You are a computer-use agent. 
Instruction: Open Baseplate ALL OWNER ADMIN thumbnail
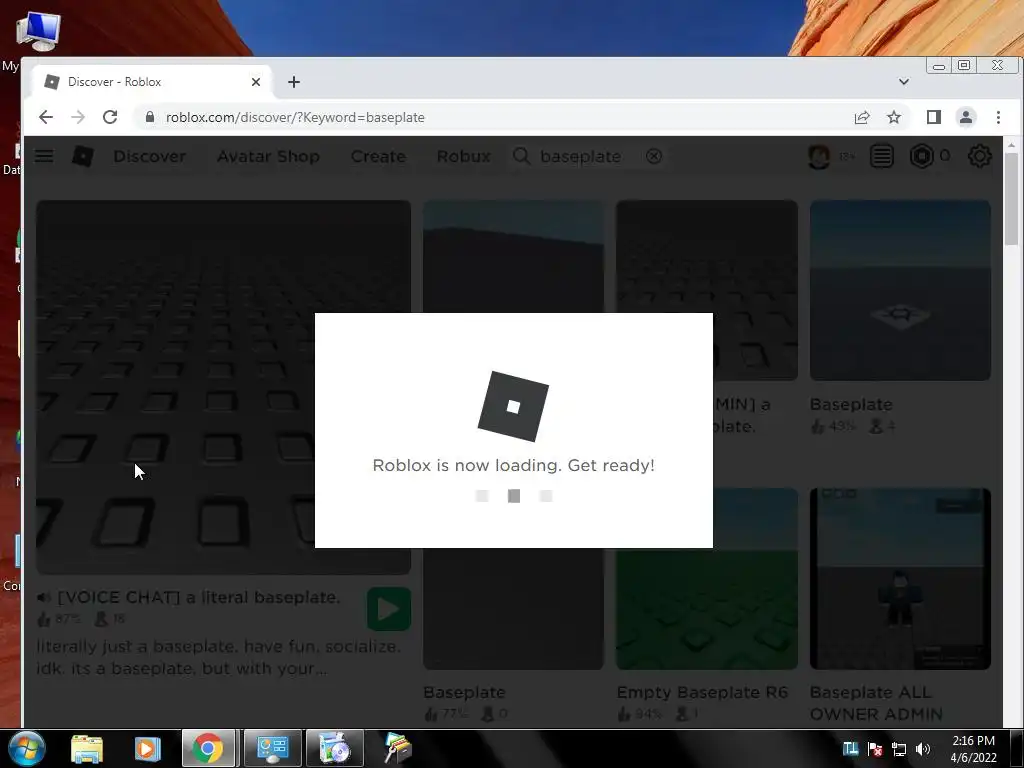(900, 578)
